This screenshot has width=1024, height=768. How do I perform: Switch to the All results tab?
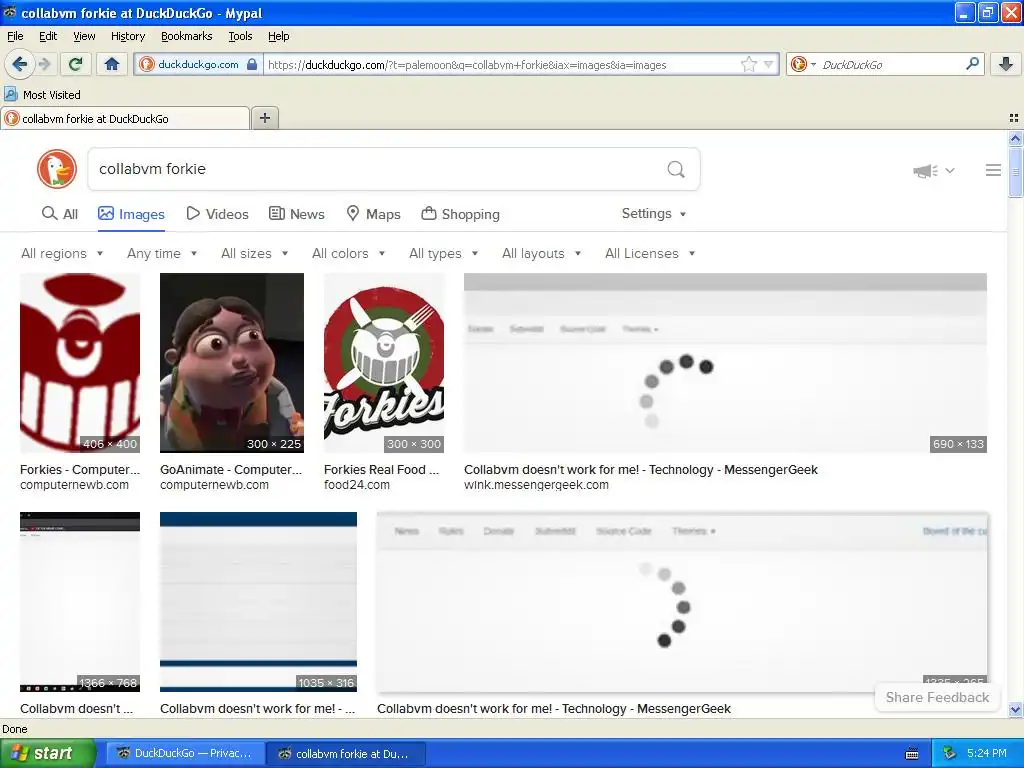(x=59, y=214)
